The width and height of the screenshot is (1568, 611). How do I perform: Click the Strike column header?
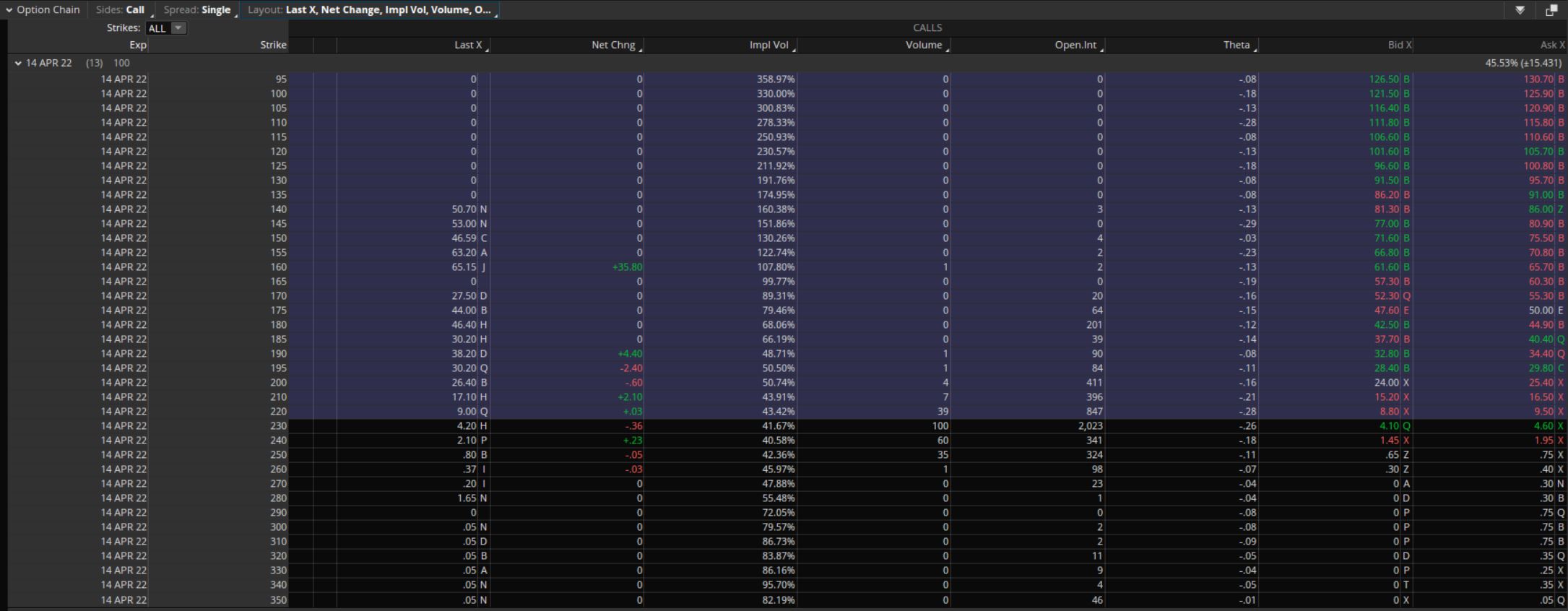274,45
